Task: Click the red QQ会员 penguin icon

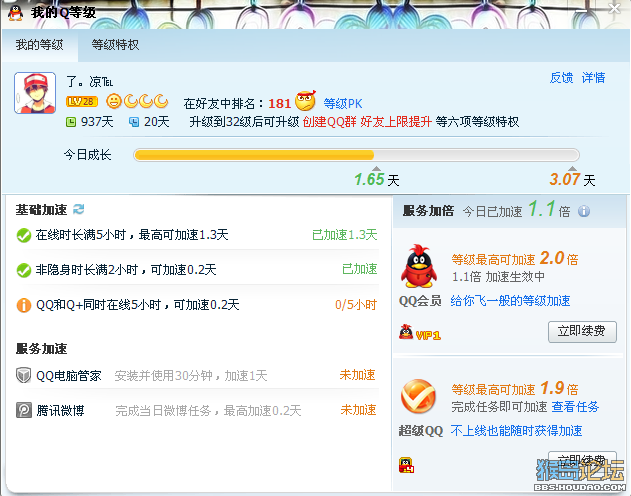Action: click(x=419, y=266)
